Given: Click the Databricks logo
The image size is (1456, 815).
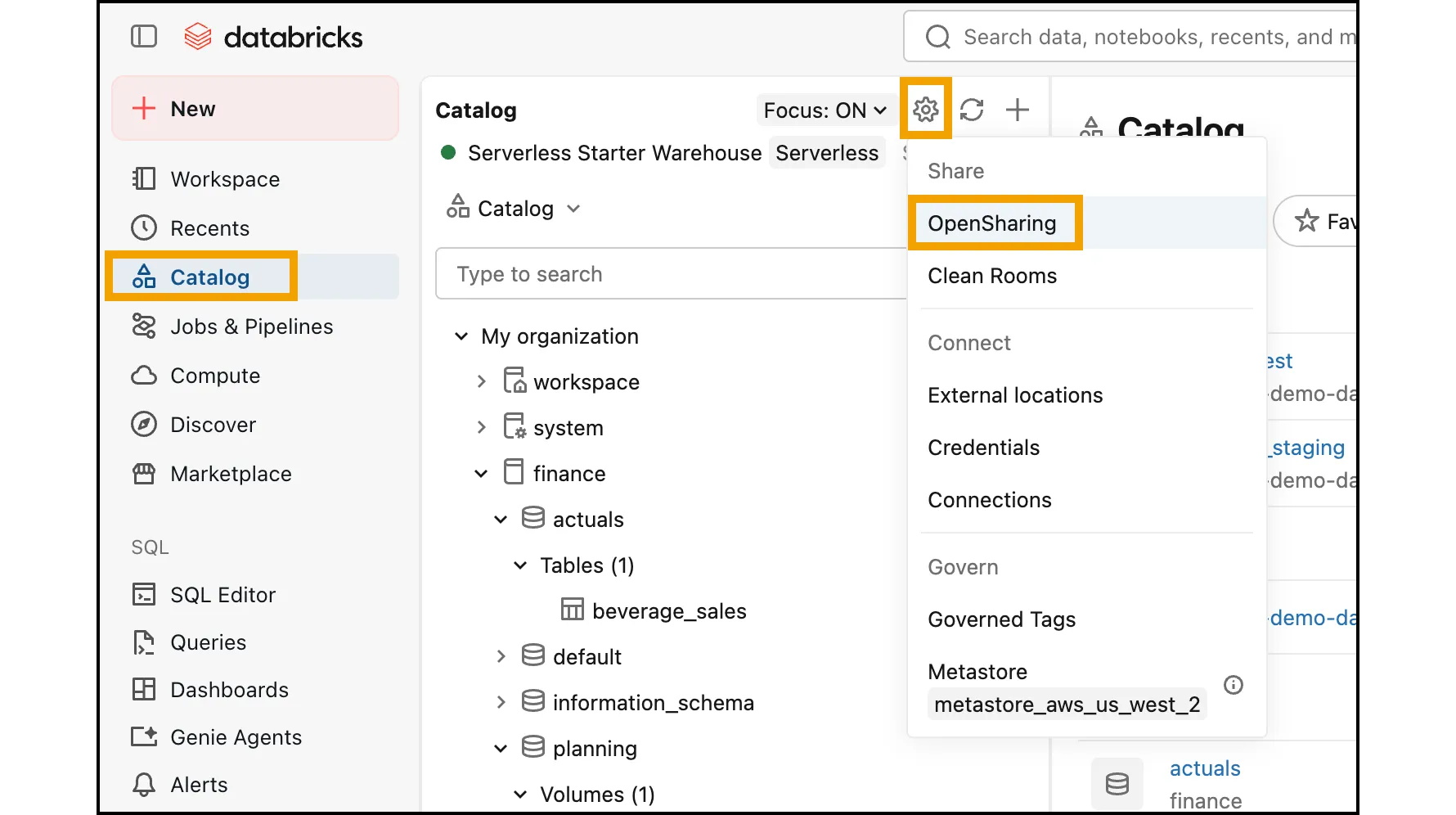Looking at the screenshot, I should 273,37.
